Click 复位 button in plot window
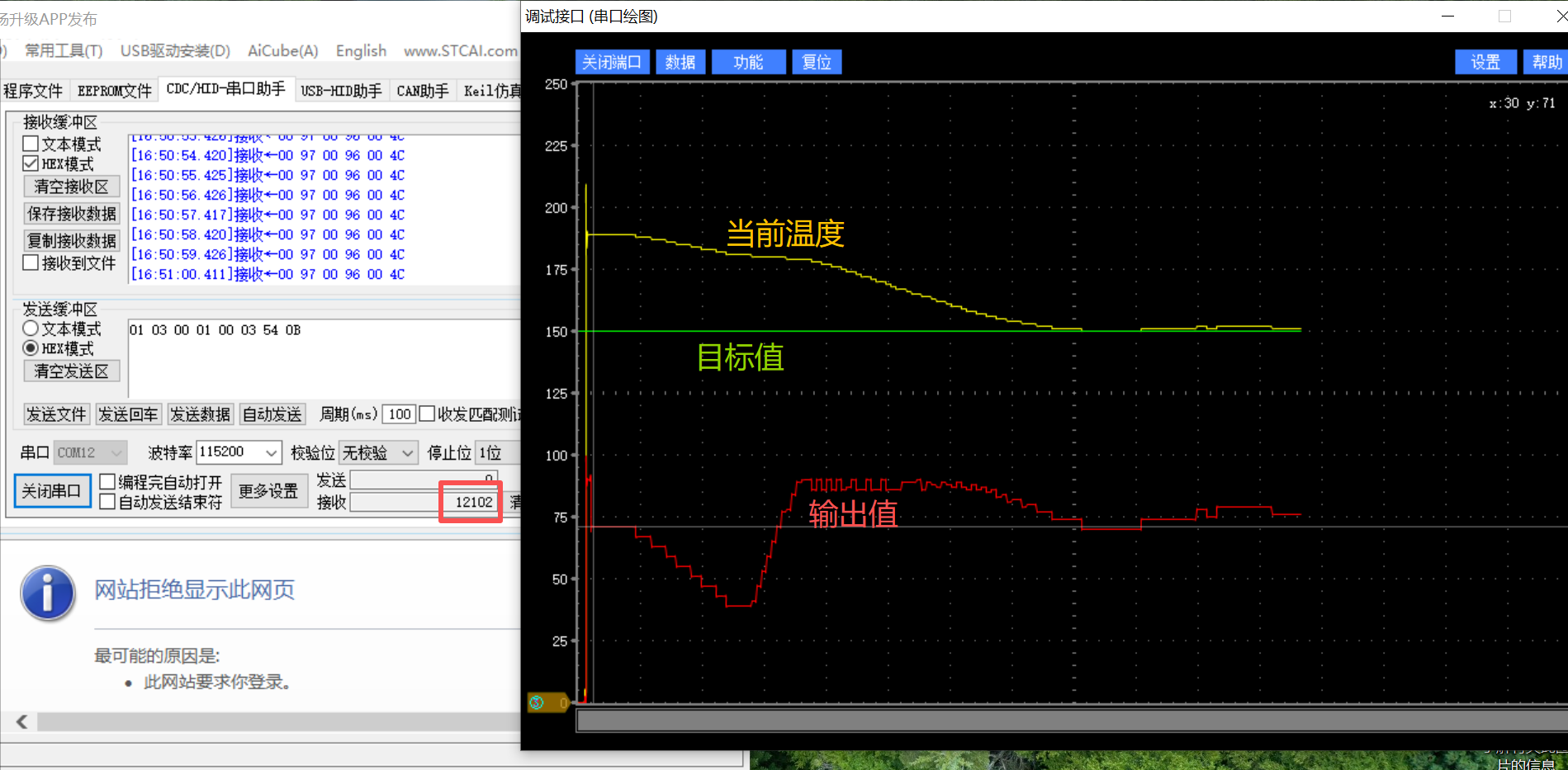The height and width of the screenshot is (770, 1568). point(817,62)
